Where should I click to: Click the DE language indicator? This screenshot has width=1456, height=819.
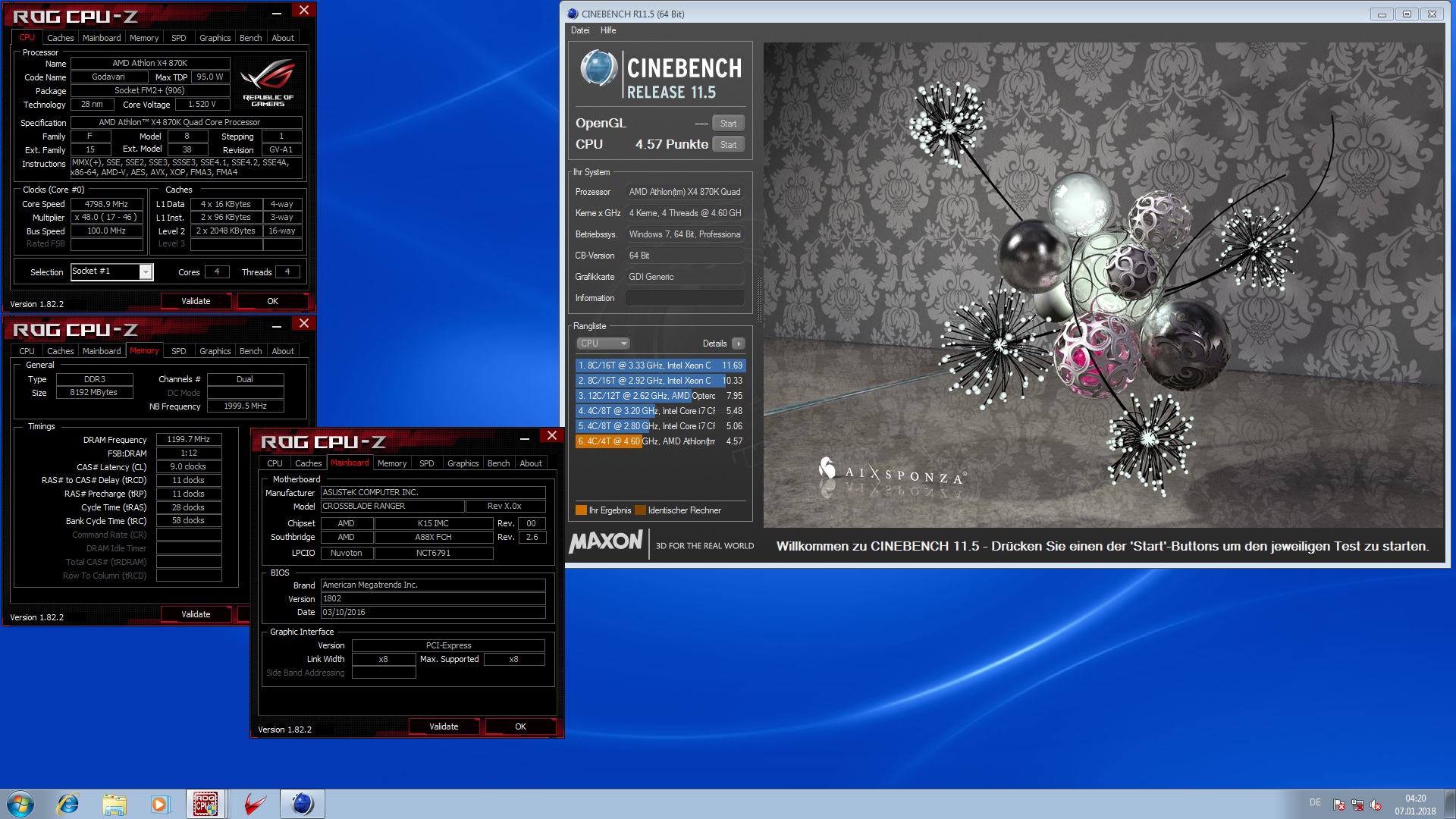(x=1315, y=802)
